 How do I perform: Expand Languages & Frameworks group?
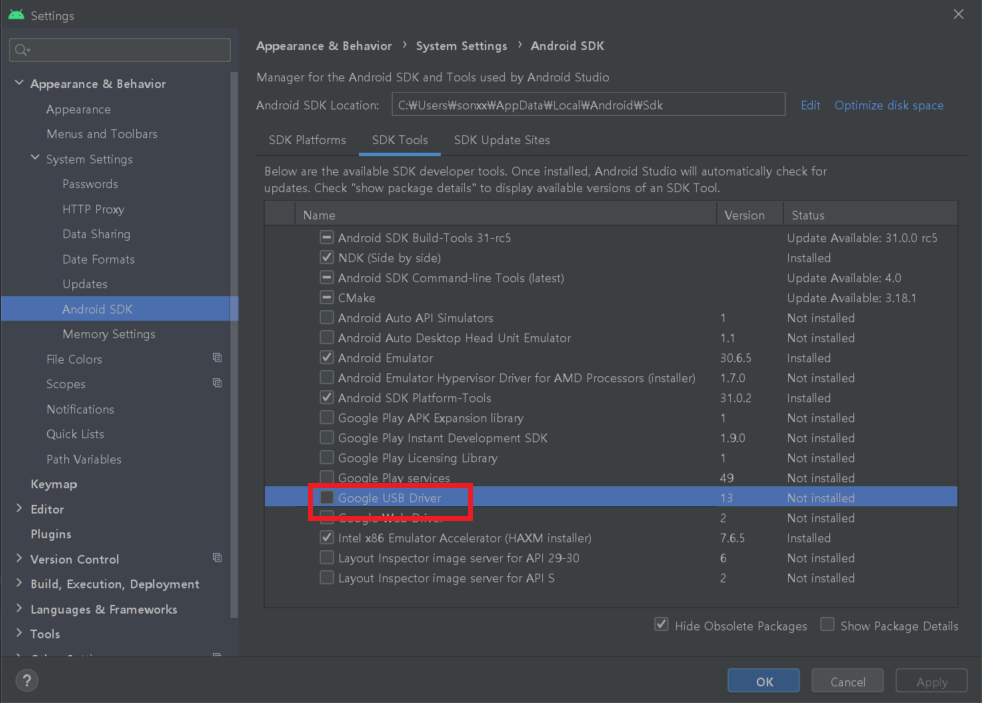click(19, 608)
